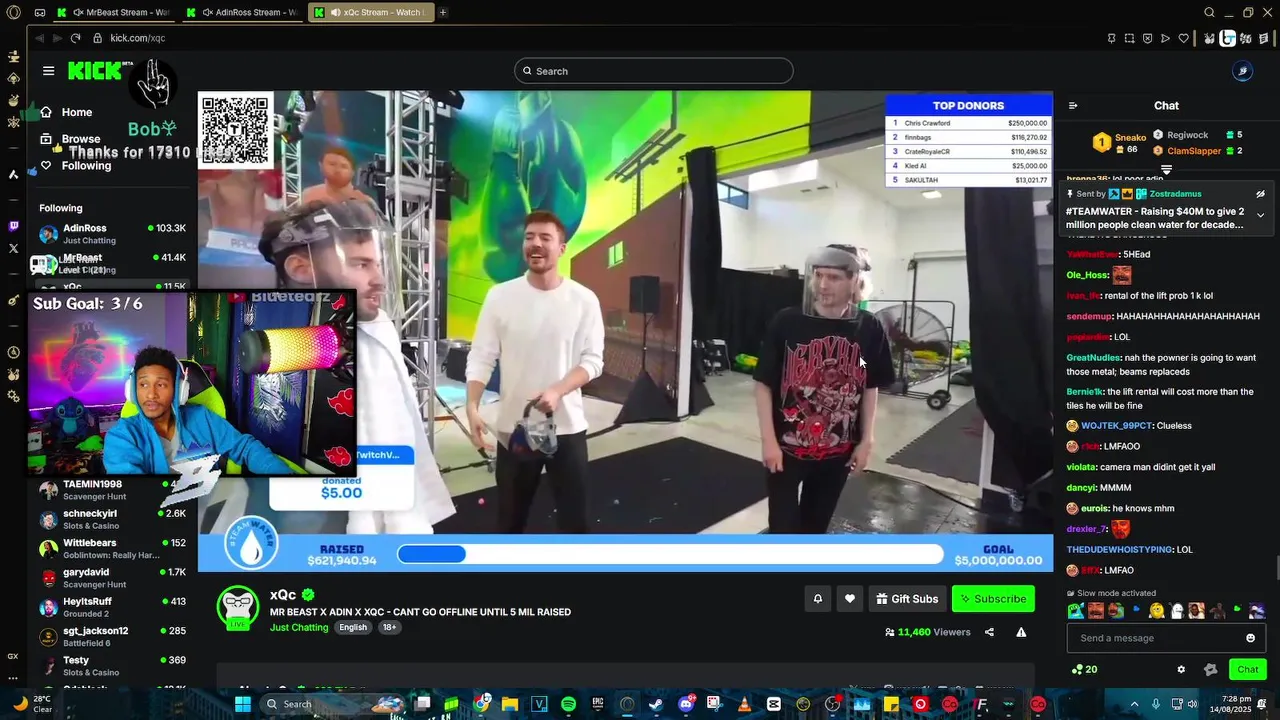Switch to the MrBeast Stream browser tab

click(114, 12)
